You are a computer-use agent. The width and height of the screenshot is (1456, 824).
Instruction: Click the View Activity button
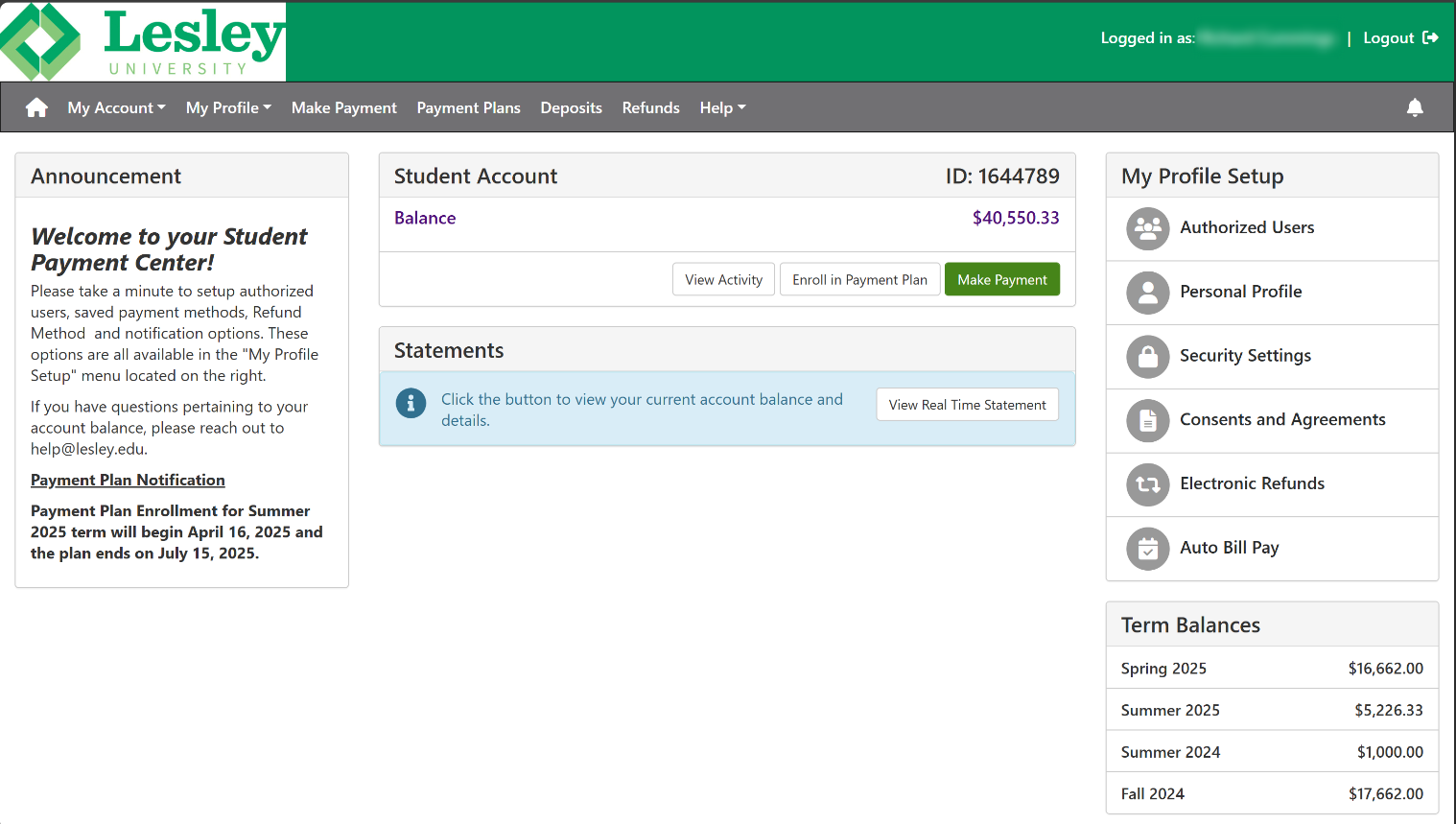tap(723, 279)
